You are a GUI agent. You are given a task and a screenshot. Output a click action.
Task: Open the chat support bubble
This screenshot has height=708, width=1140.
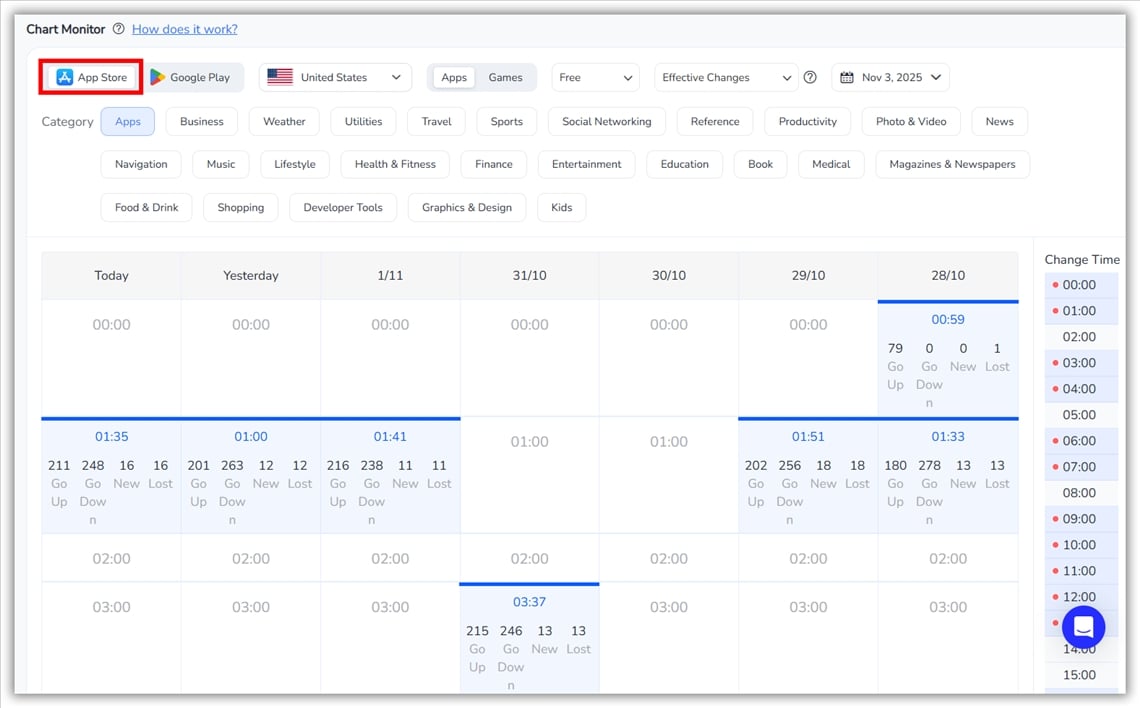coord(1083,627)
